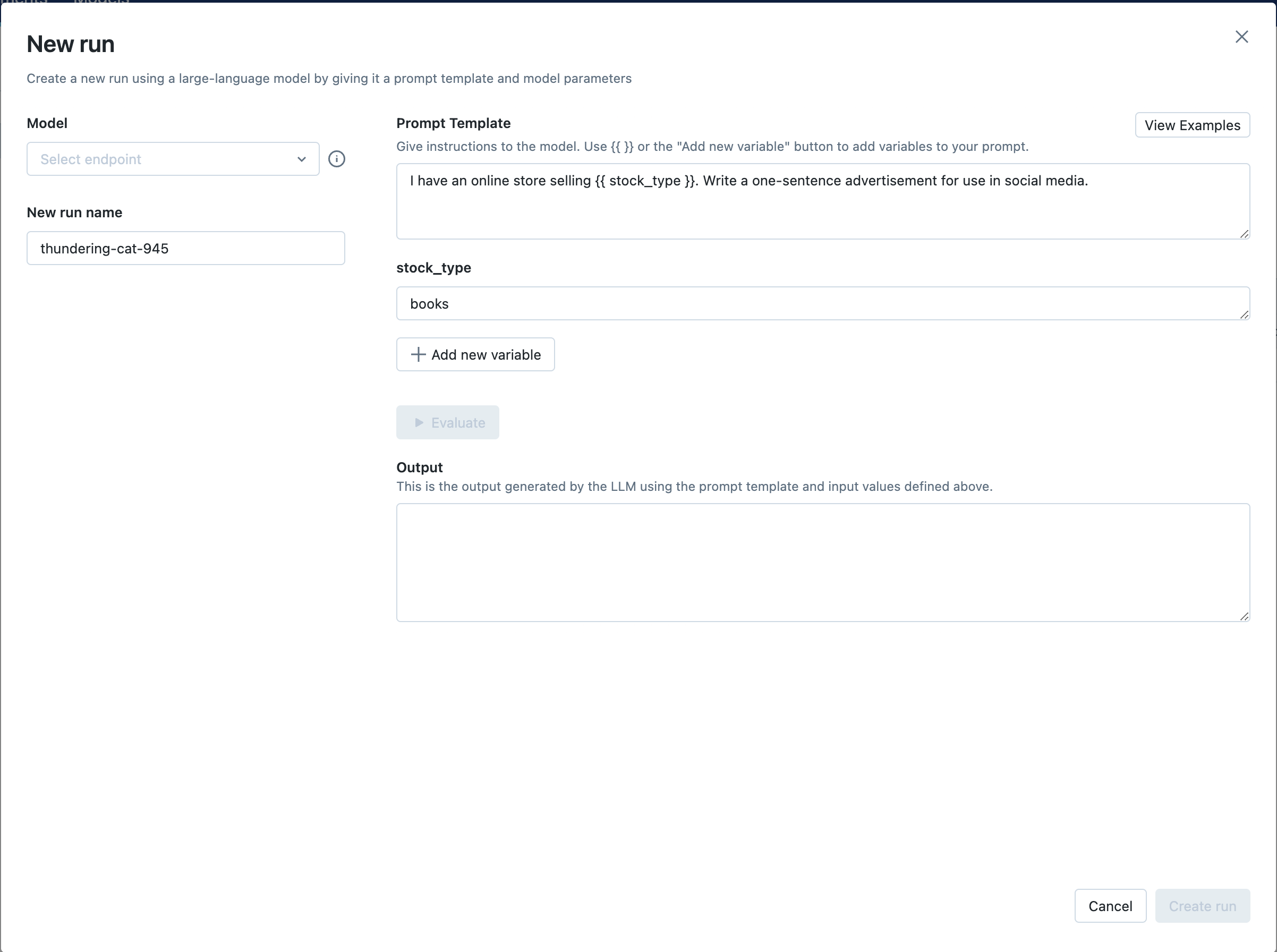This screenshot has width=1277, height=952.
Task: Cancel the new run dialog
Action: coord(1110,906)
